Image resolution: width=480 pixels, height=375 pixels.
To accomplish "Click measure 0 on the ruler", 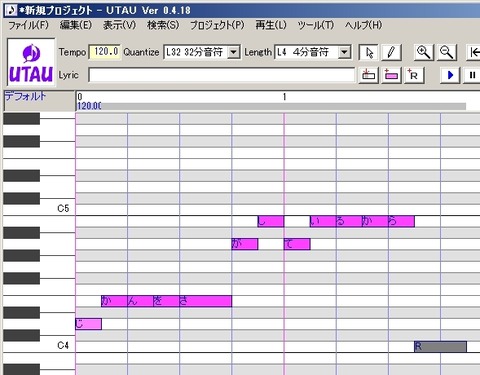I will pyautogui.click(x=80, y=97).
